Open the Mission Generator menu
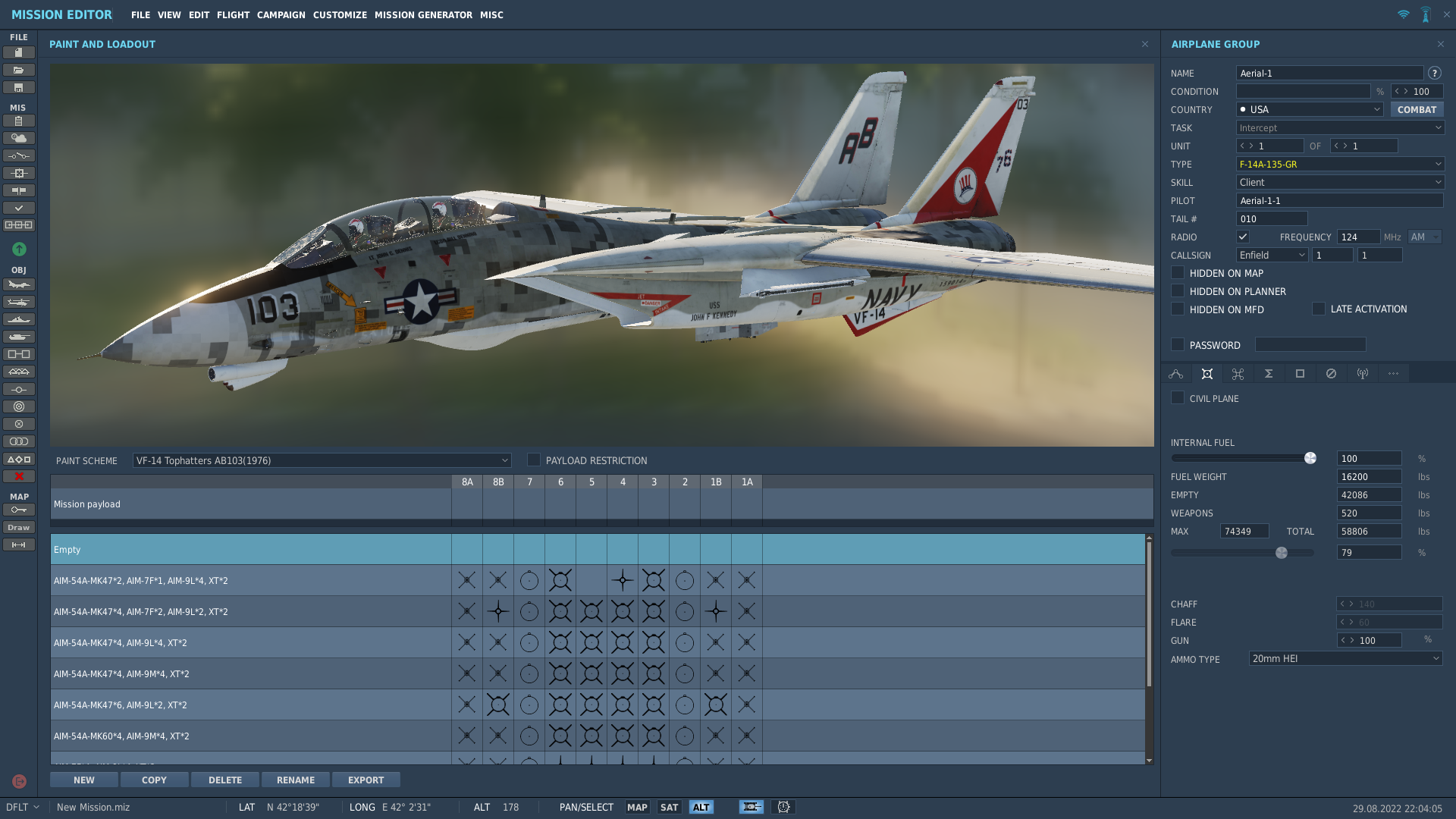Viewport: 1456px width, 819px height. click(x=423, y=14)
